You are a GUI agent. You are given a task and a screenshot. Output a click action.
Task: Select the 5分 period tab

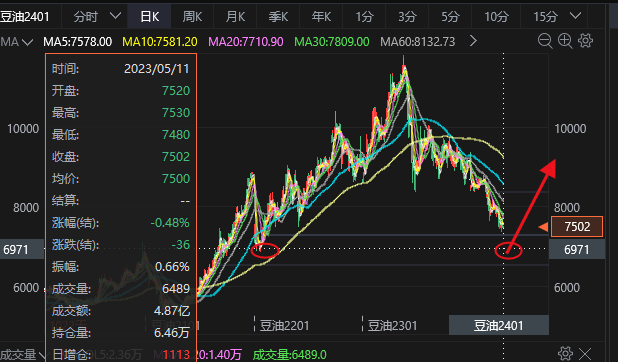(x=450, y=17)
